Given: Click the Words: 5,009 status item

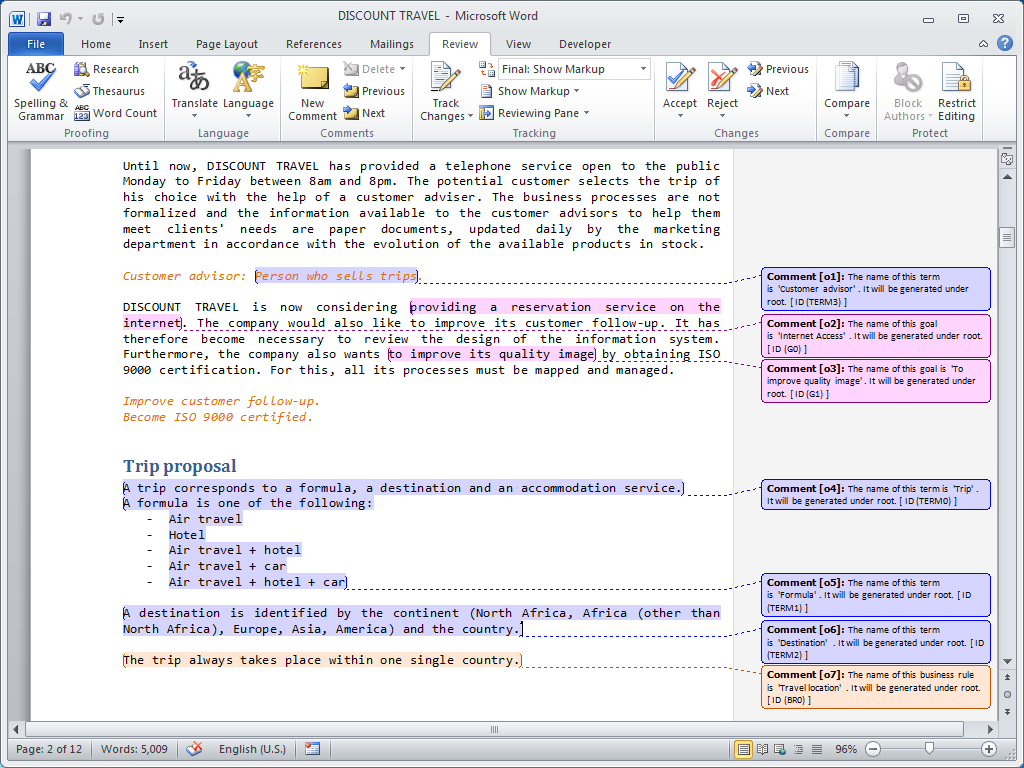Looking at the screenshot, I should pyautogui.click(x=135, y=749).
